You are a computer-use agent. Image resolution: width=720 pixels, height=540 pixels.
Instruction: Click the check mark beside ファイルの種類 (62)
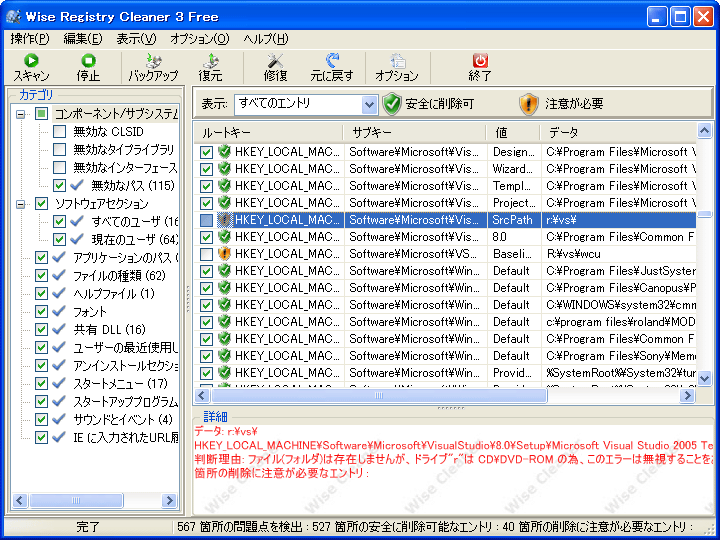click(x=59, y=276)
